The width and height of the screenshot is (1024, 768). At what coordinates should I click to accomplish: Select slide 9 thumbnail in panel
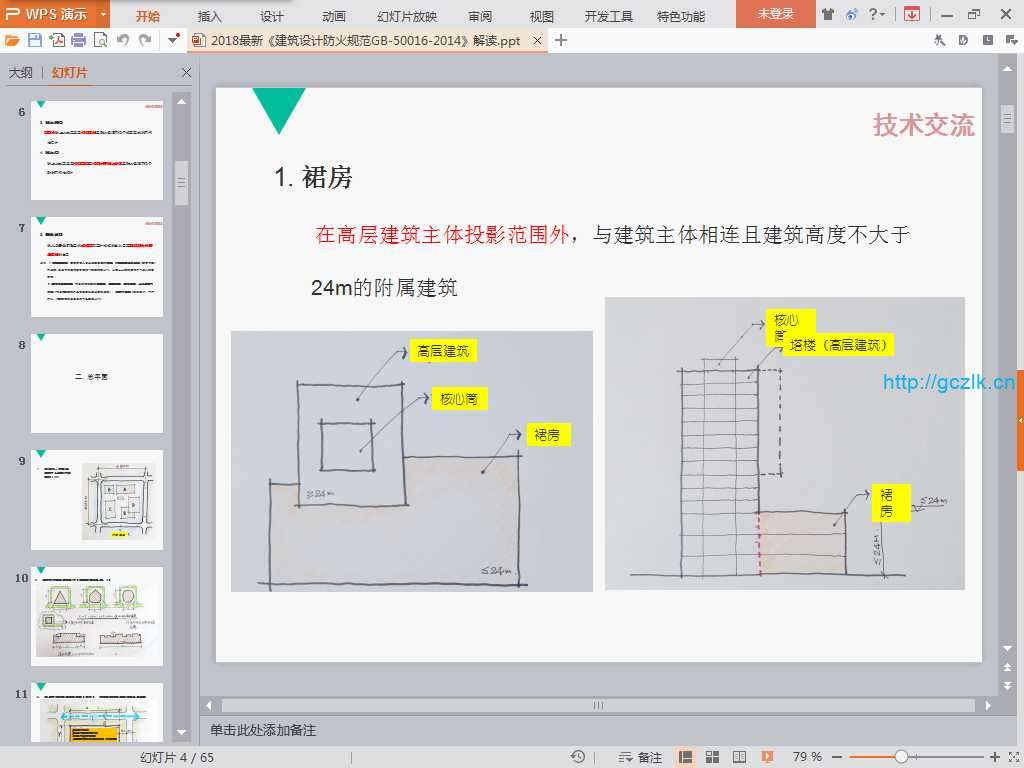point(97,499)
